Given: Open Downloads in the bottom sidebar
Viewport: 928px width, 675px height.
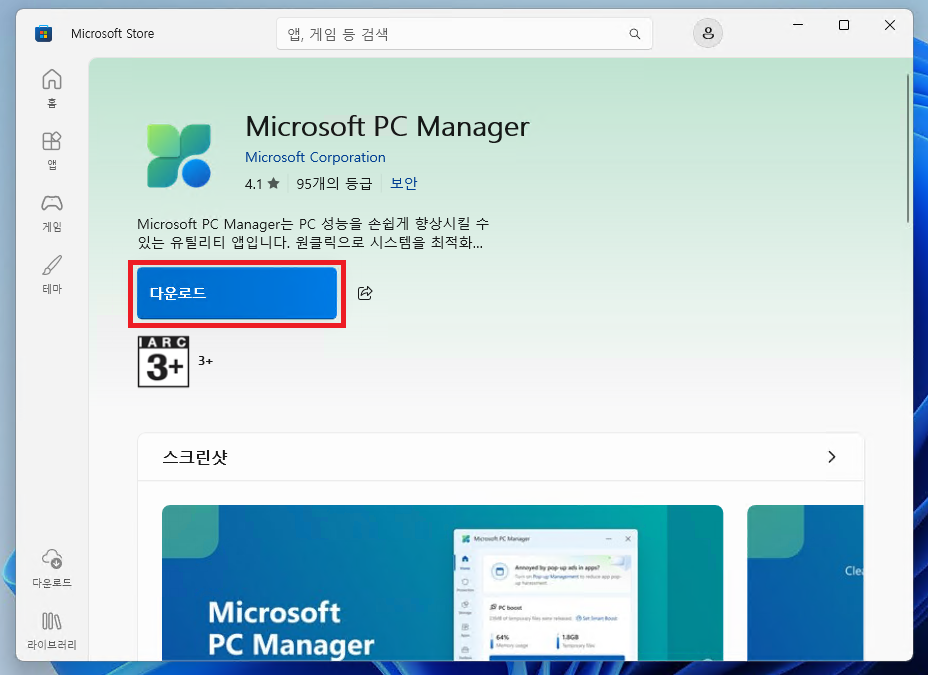Looking at the screenshot, I should 52,568.
